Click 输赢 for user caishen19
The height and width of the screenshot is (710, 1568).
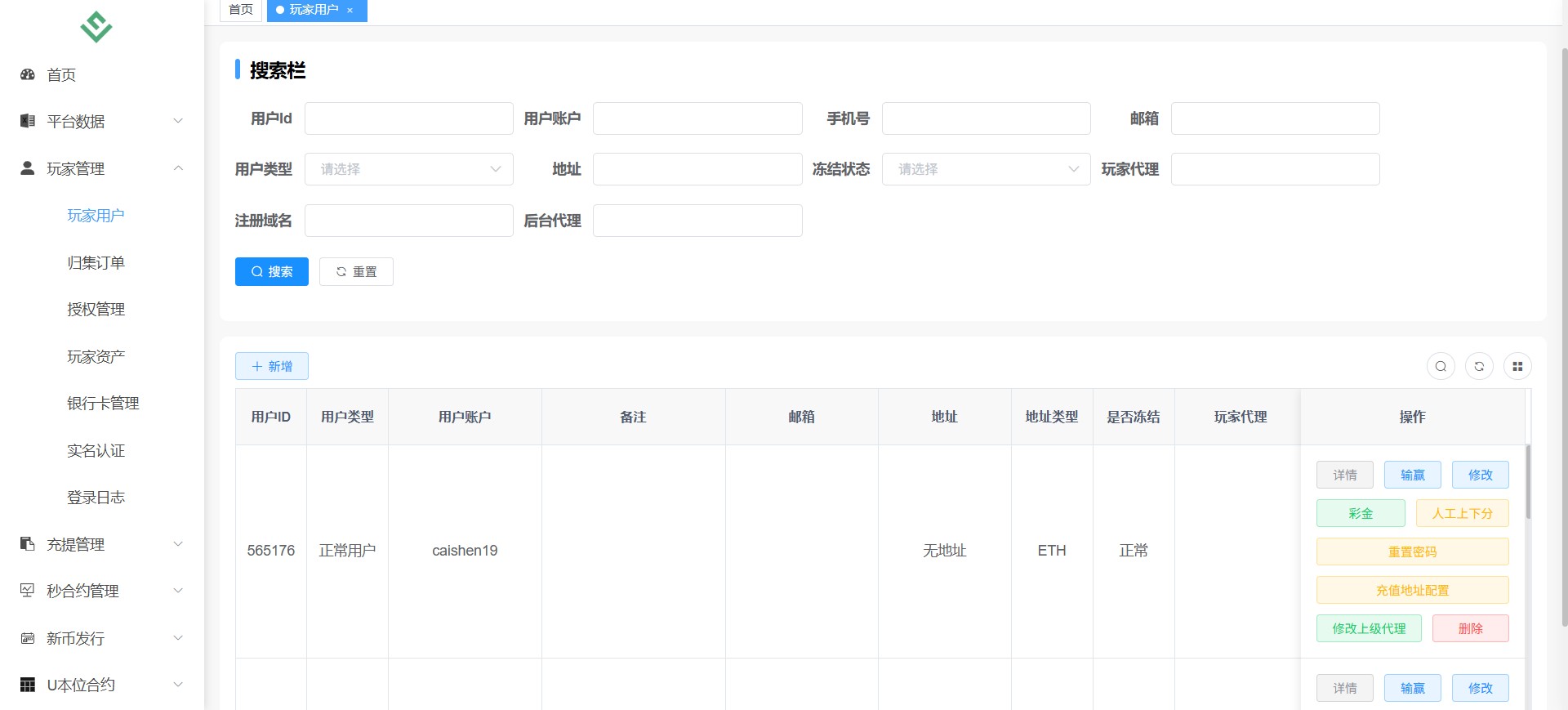point(1413,475)
